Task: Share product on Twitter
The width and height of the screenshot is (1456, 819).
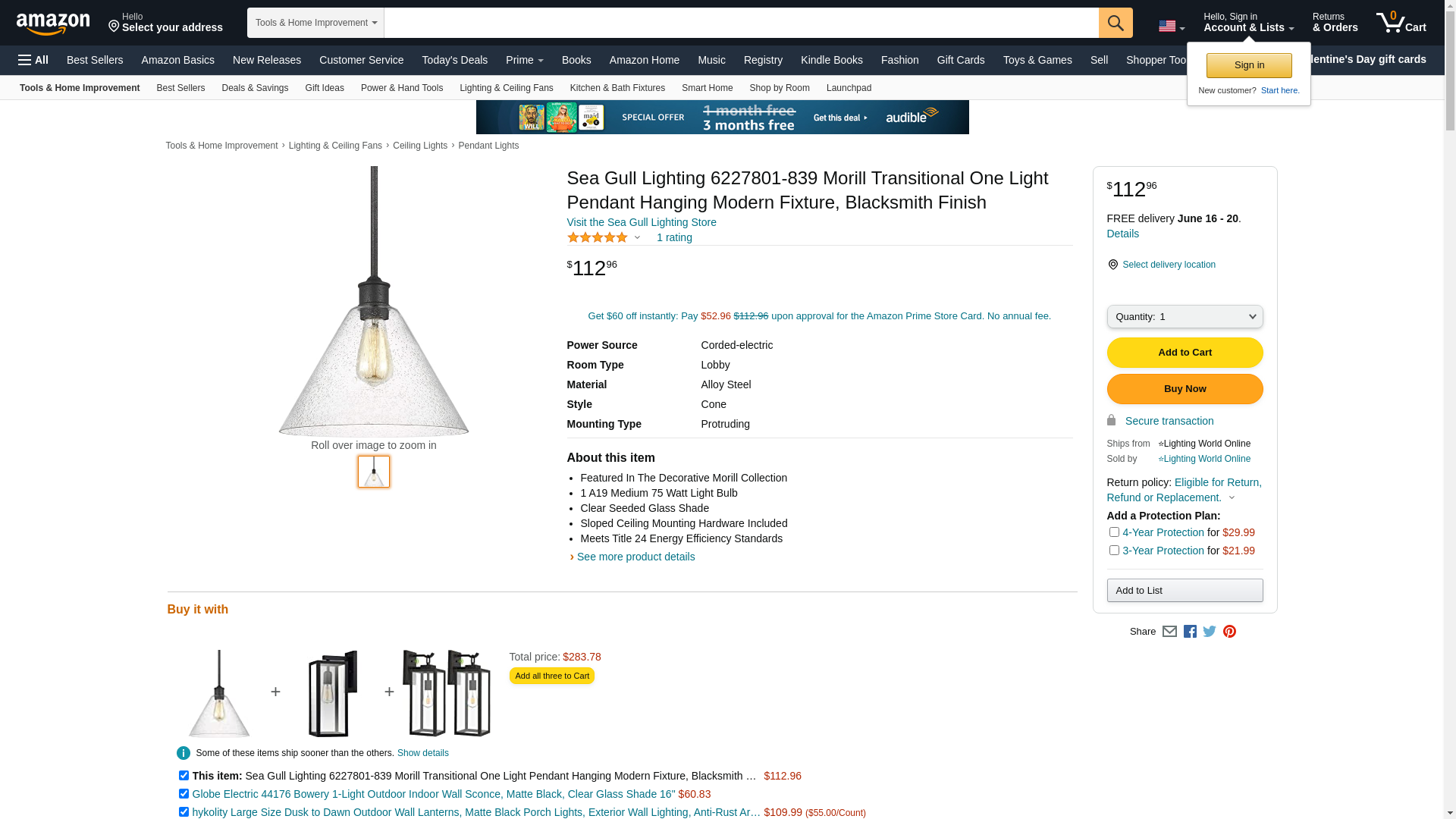Action: coord(1210,632)
